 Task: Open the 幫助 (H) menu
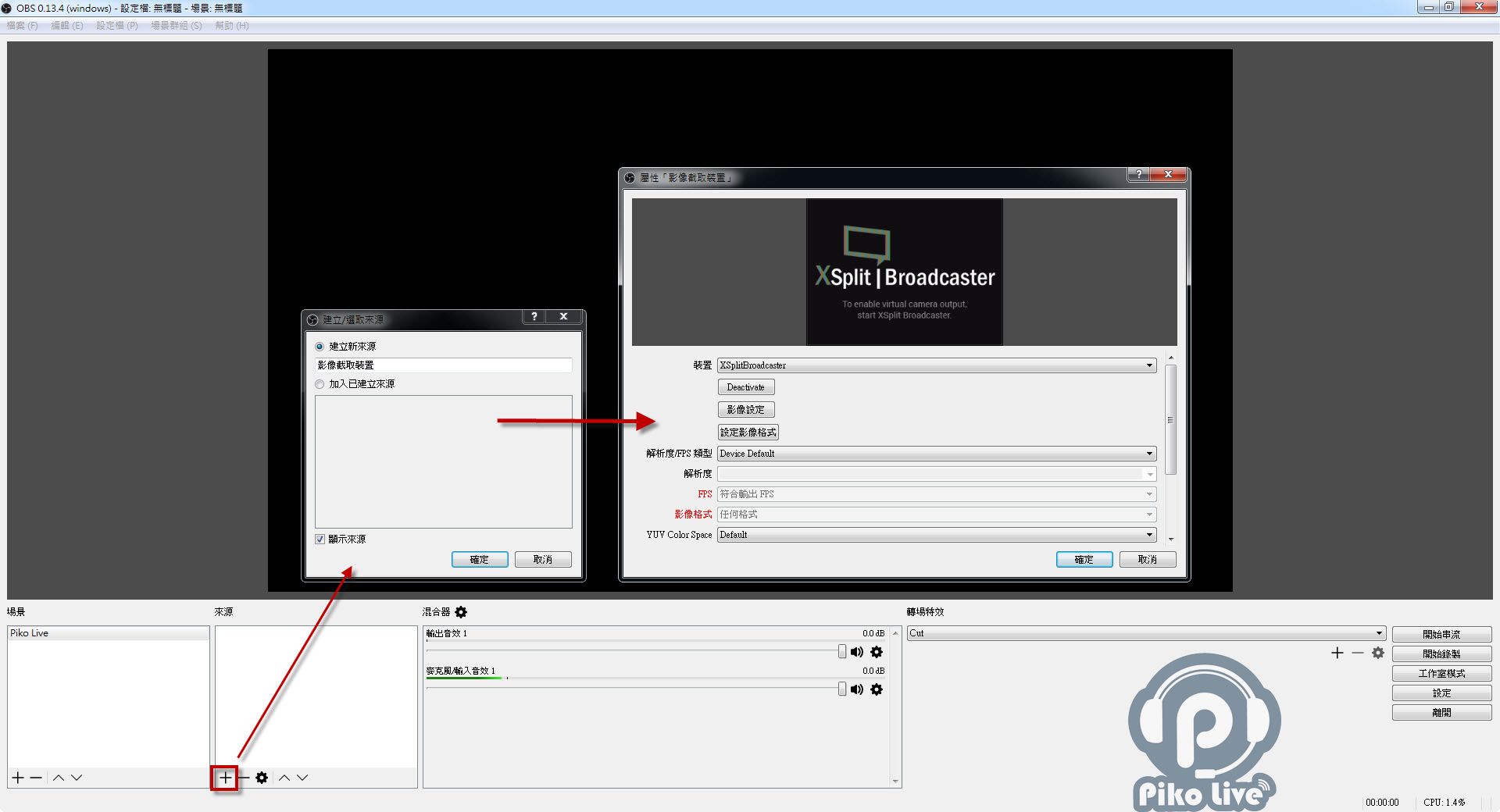click(232, 26)
